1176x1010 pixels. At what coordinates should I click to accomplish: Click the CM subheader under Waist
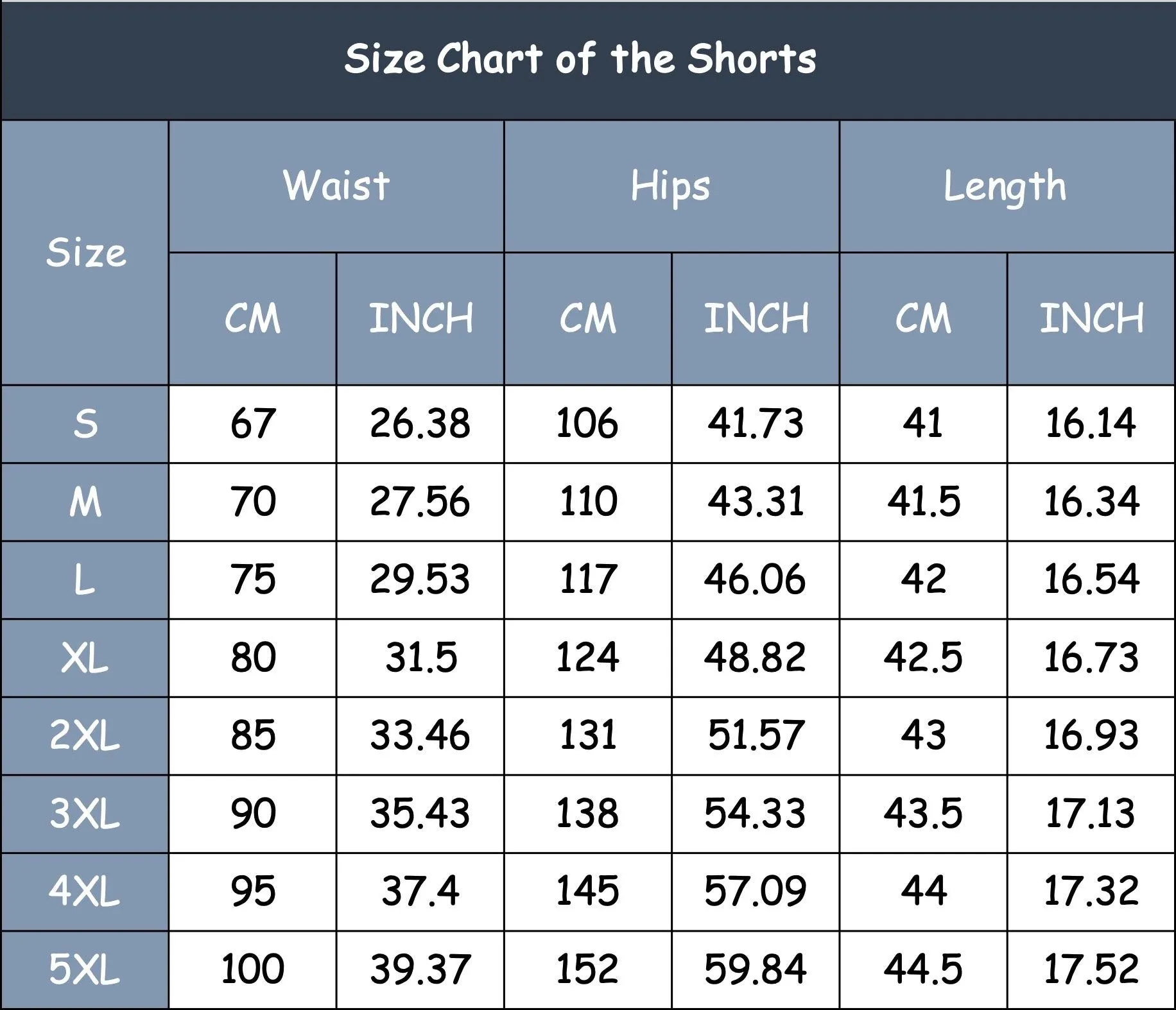point(253,319)
